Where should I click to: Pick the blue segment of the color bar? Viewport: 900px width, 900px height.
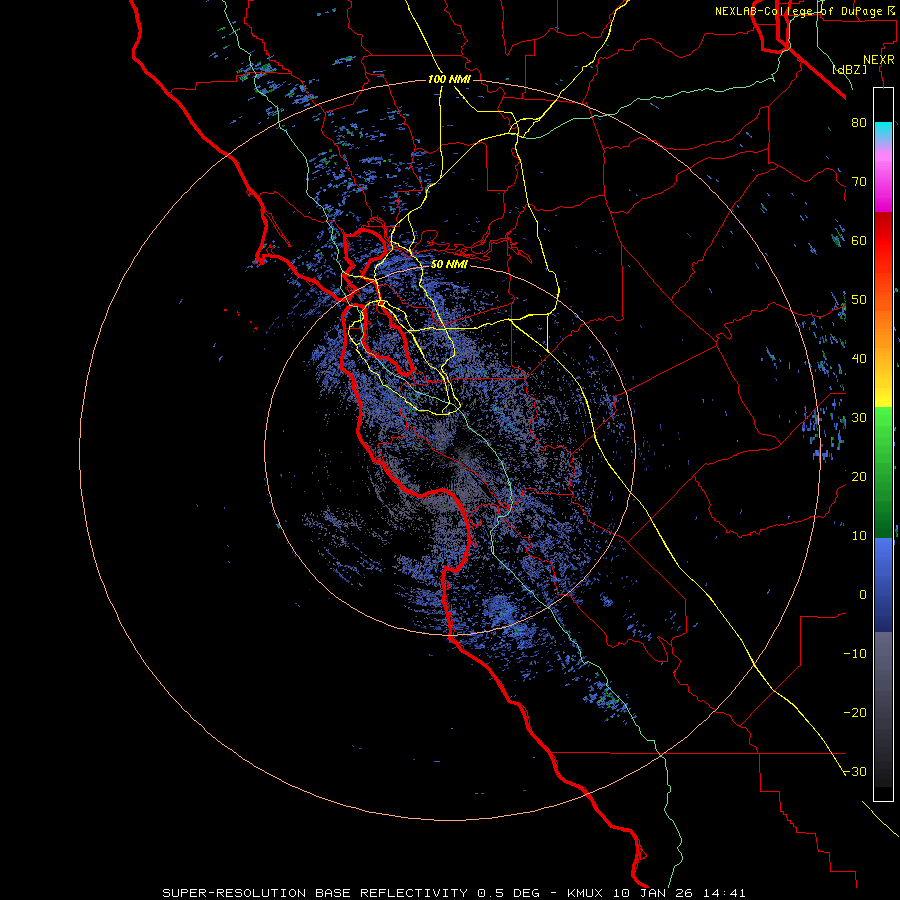click(x=883, y=583)
